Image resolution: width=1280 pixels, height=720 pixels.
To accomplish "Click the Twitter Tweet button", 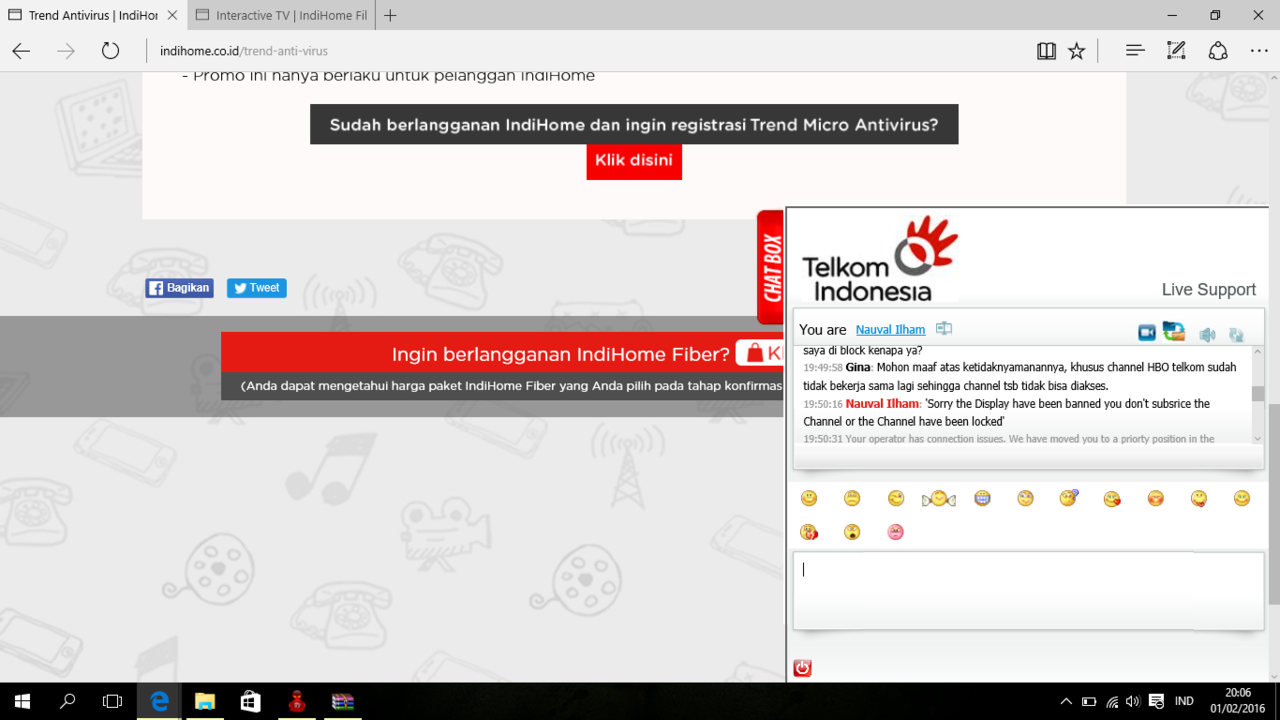I will 256,288.
